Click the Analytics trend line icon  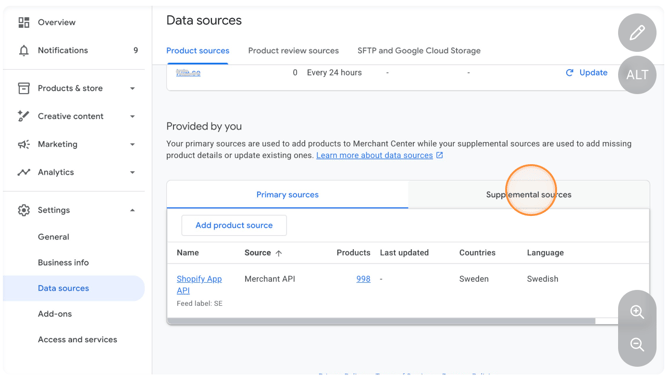(x=24, y=172)
